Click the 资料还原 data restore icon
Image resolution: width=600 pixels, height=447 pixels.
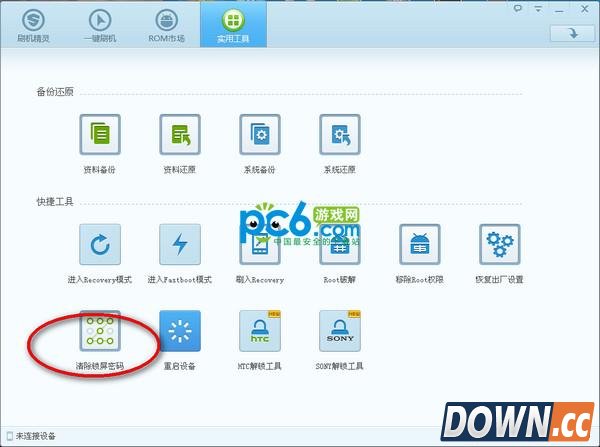click(x=180, y=134)
